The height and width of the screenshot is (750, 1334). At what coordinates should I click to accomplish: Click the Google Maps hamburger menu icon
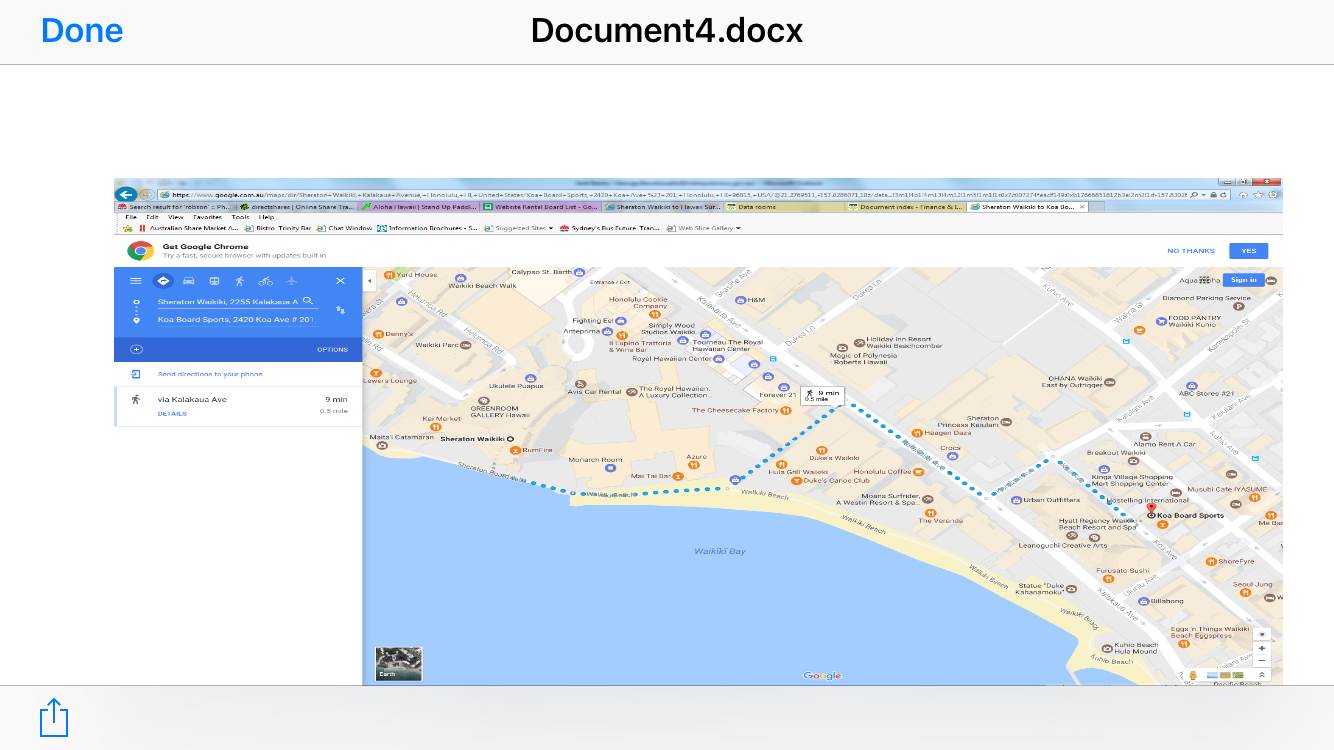tap(136, 281)
